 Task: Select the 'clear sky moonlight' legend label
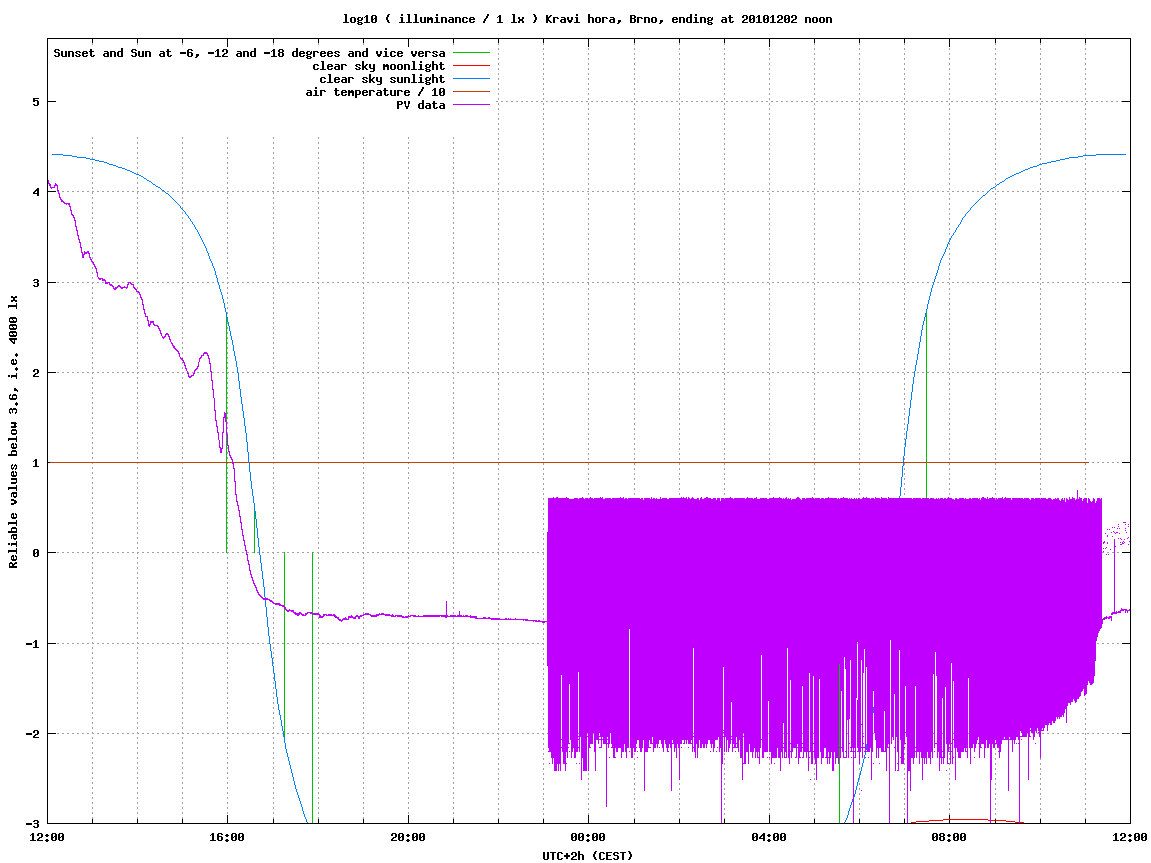(379, 66)
